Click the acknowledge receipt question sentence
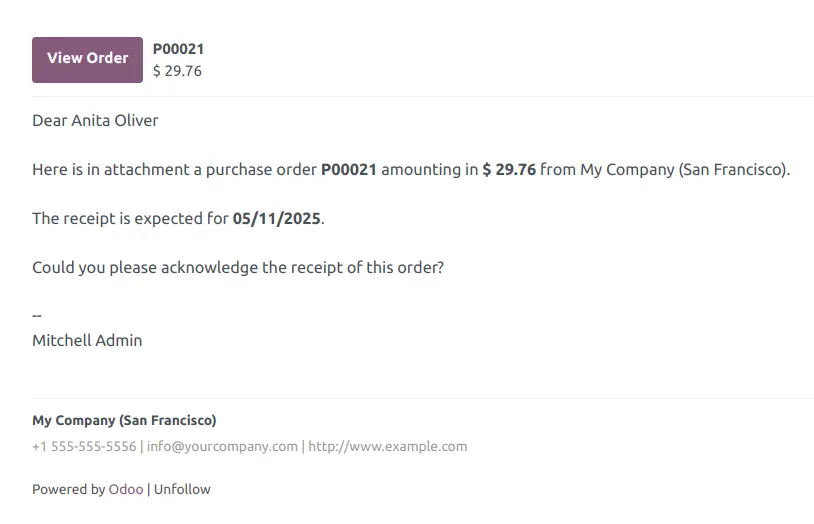The width and height of the screenshot is (814, 524). coord(238,267)
